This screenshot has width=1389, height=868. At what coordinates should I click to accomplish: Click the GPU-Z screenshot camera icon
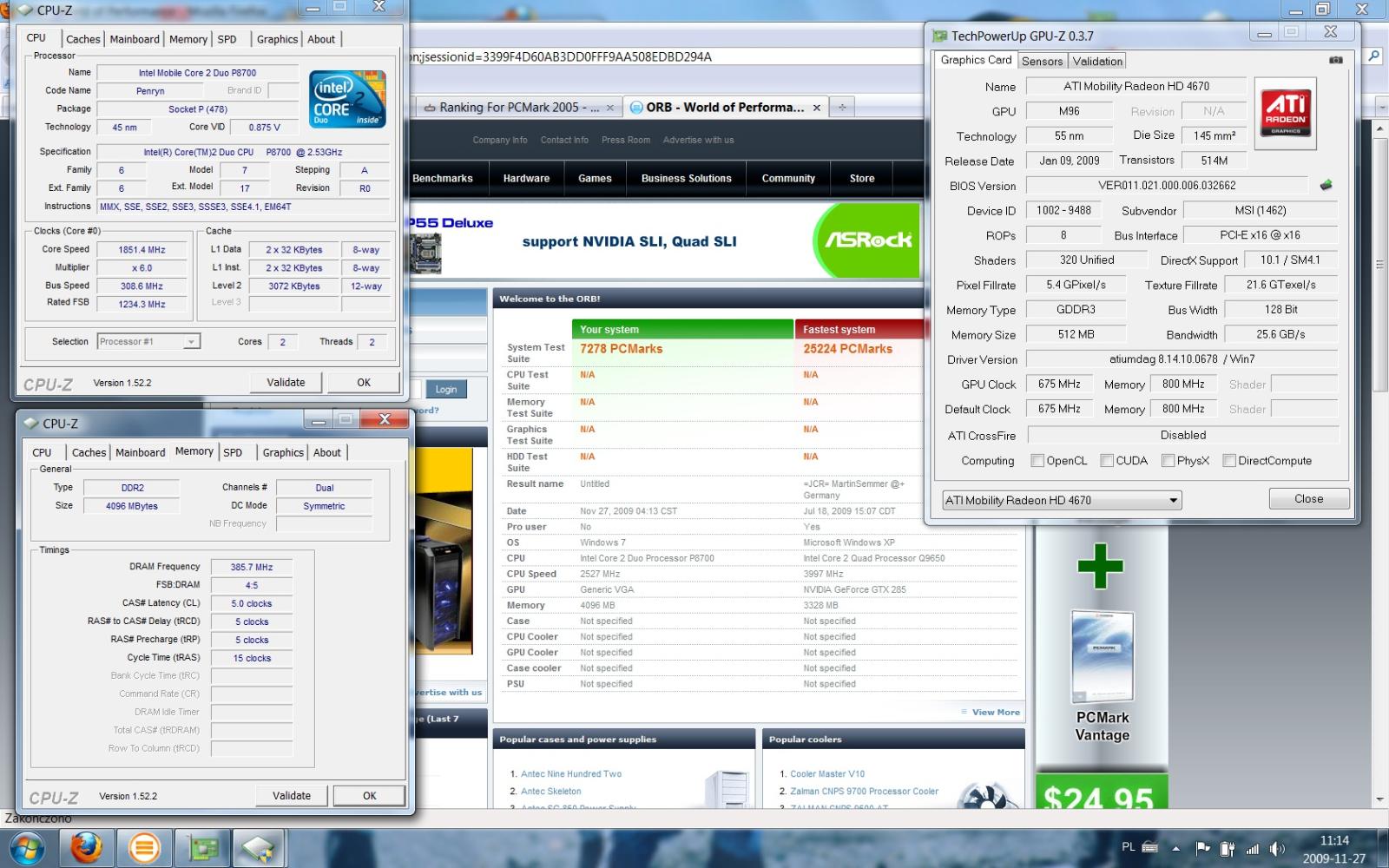point(1336,60)
